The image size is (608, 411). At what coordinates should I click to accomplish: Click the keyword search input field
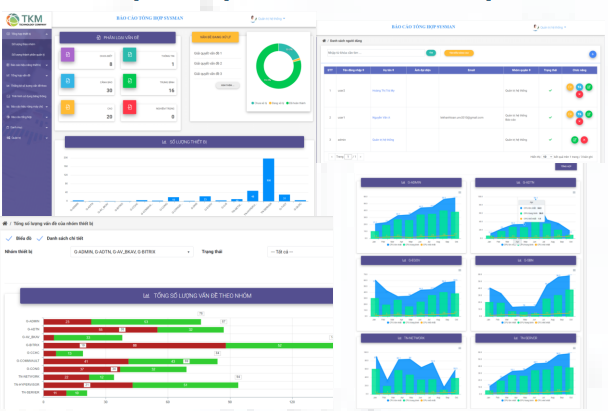point(375,53)
